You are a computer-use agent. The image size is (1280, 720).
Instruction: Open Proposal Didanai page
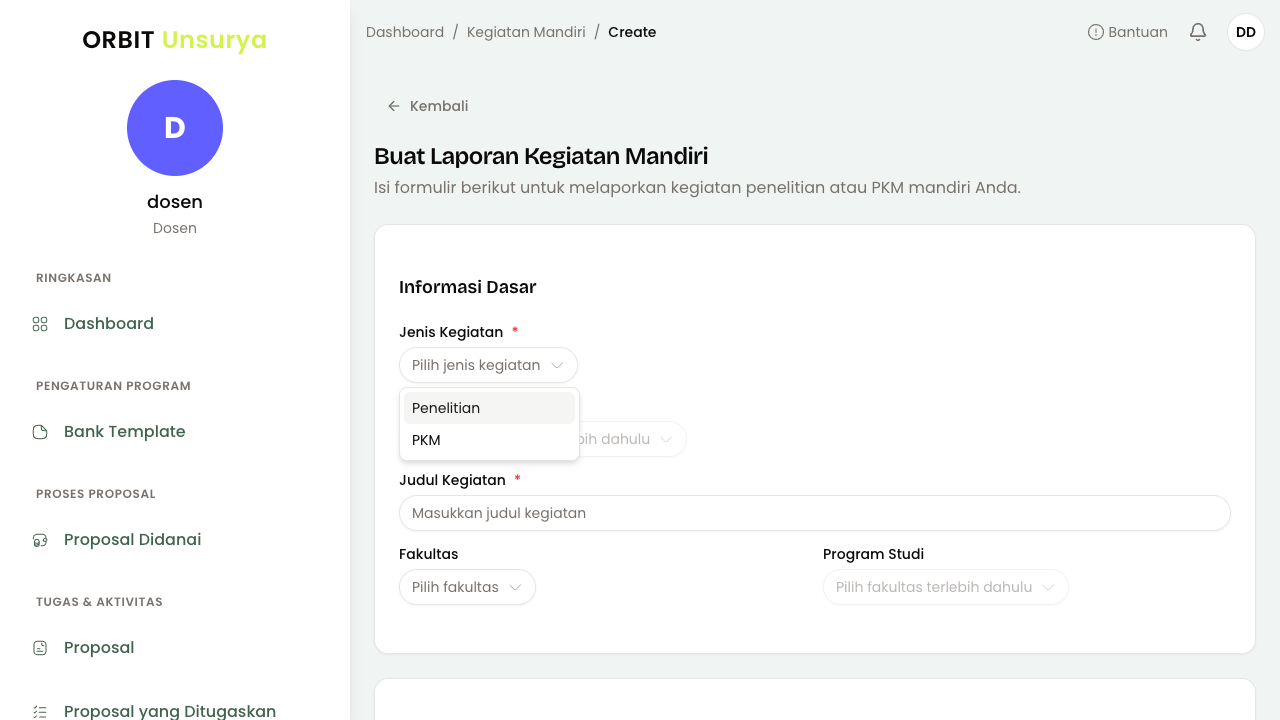click(x=133, y=540)
